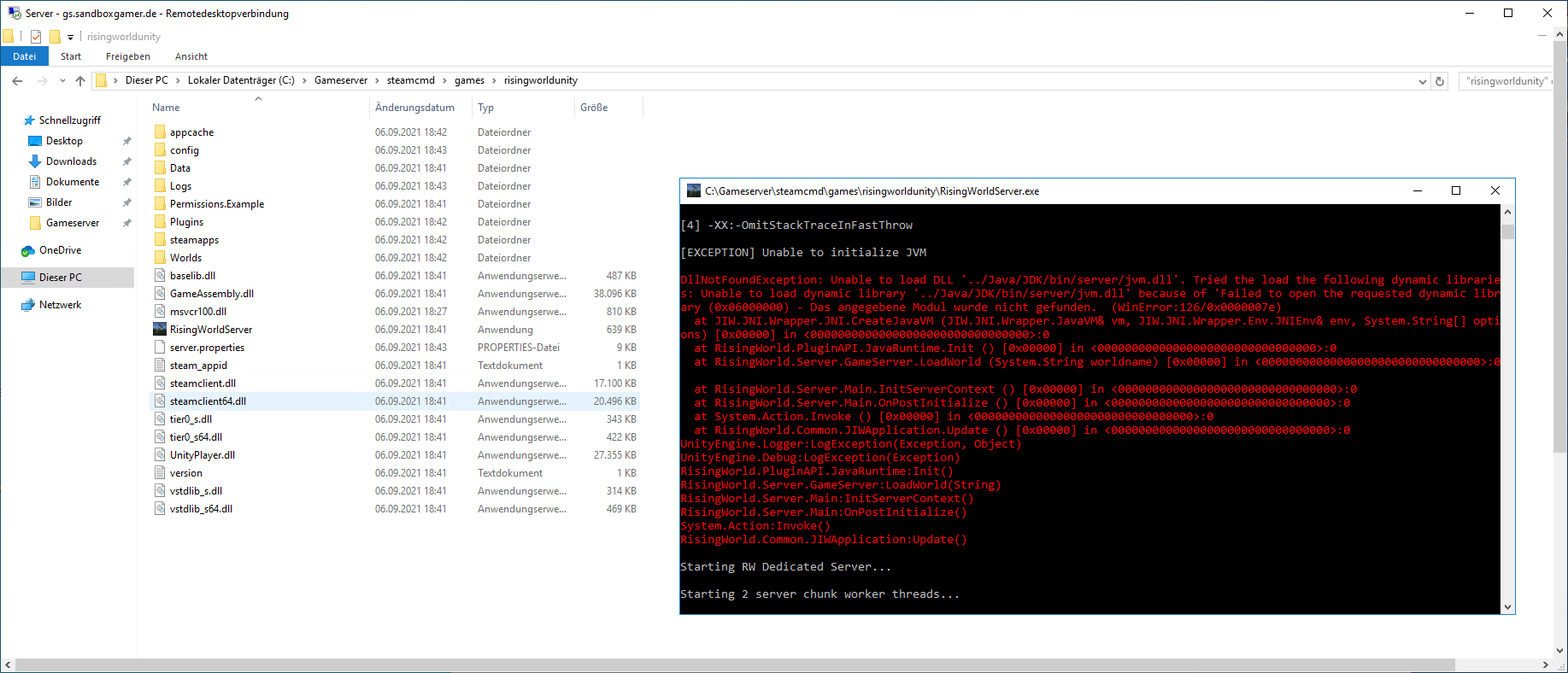
Task: Select the GameAssembly.dll file icon
Action: click(x=160, y=294)
